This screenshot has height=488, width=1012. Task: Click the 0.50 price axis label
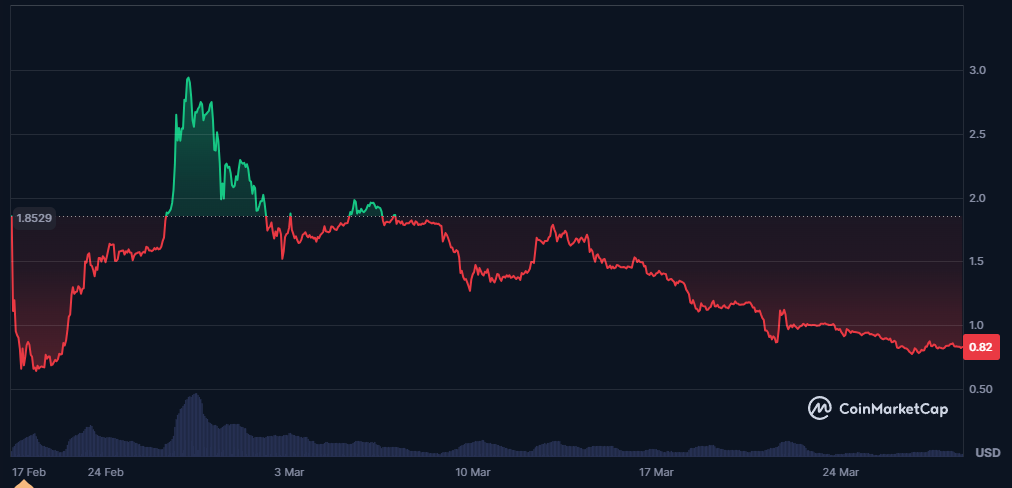980,389
